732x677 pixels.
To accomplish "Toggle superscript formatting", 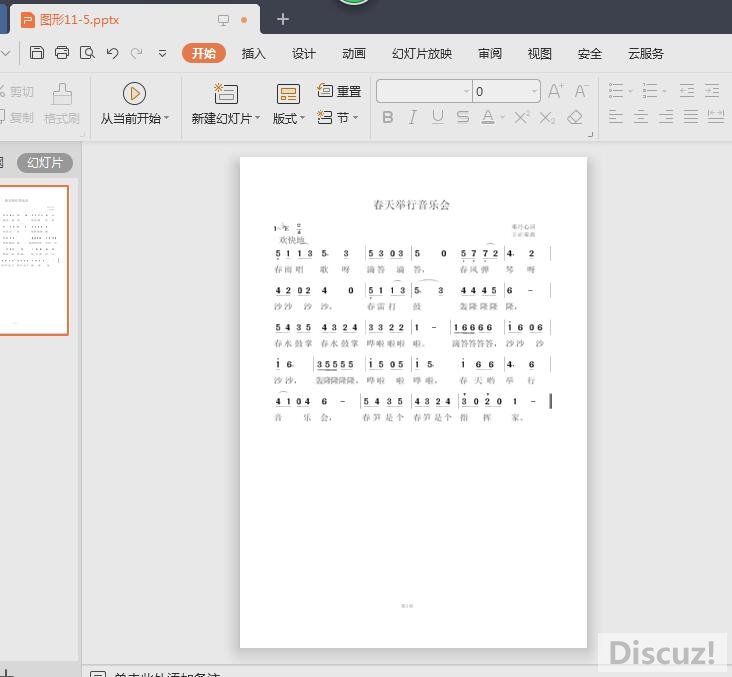I will (522, 117).
